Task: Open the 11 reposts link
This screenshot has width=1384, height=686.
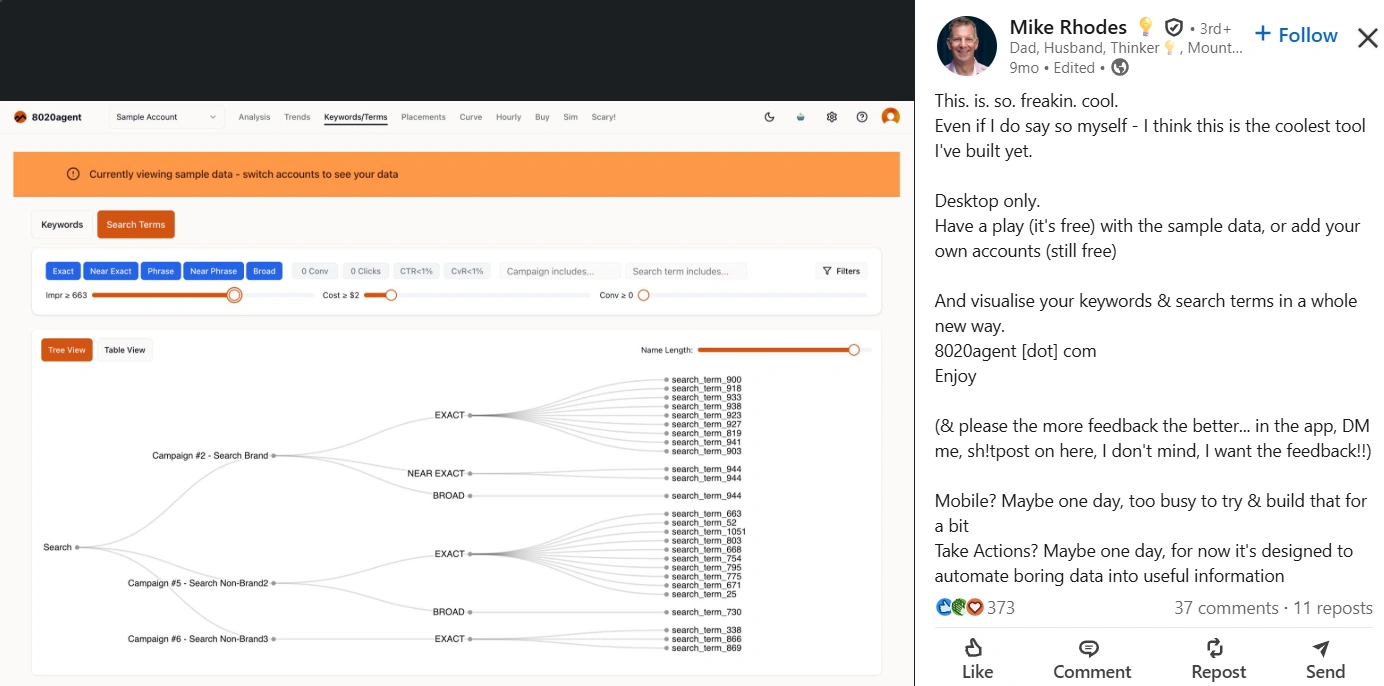Action: (x=1333, y=607)
